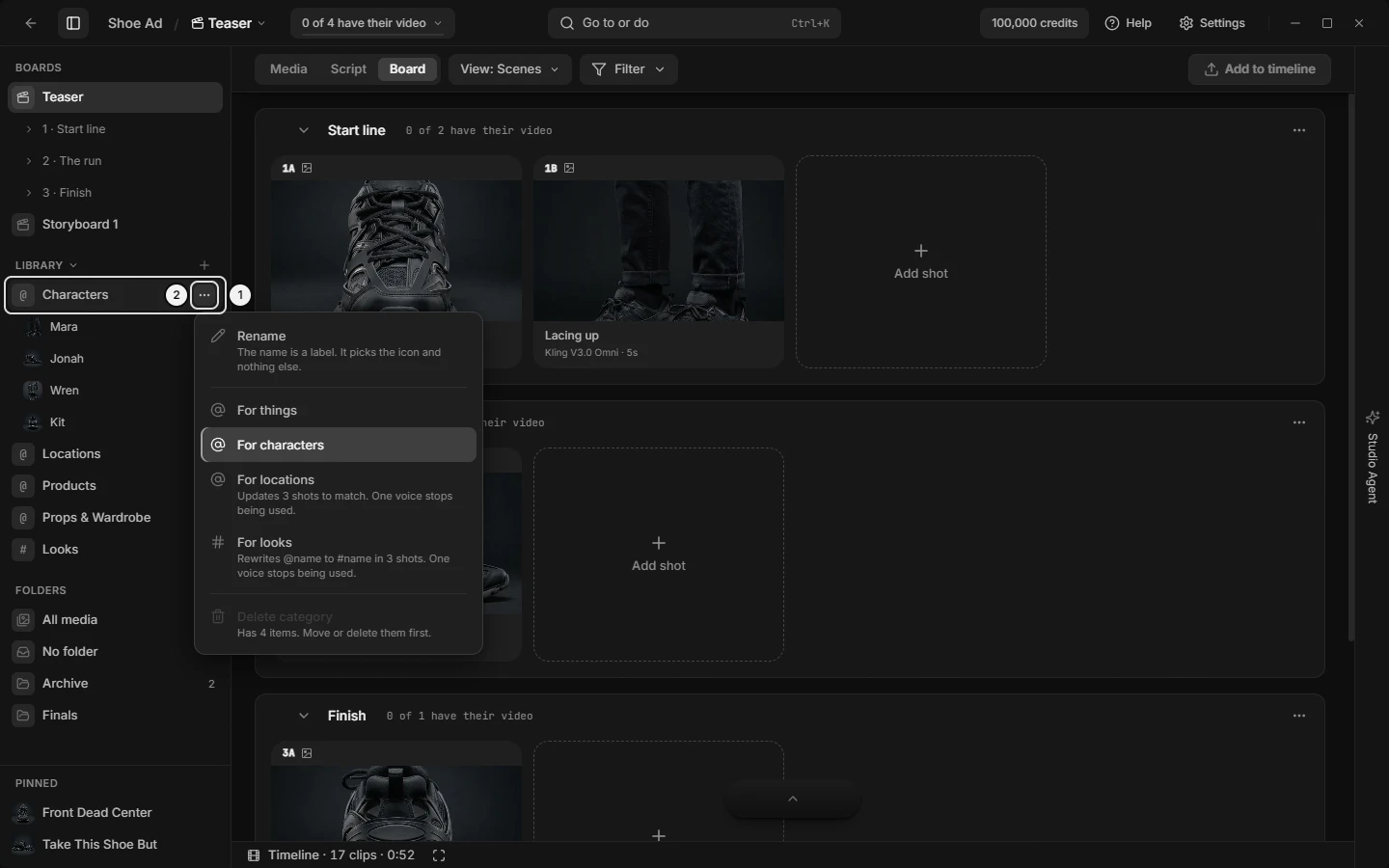This screenshot has width=1389, height=868.
Task: Open the Finish scene options menu
Action: click(x=1299, y=716)
